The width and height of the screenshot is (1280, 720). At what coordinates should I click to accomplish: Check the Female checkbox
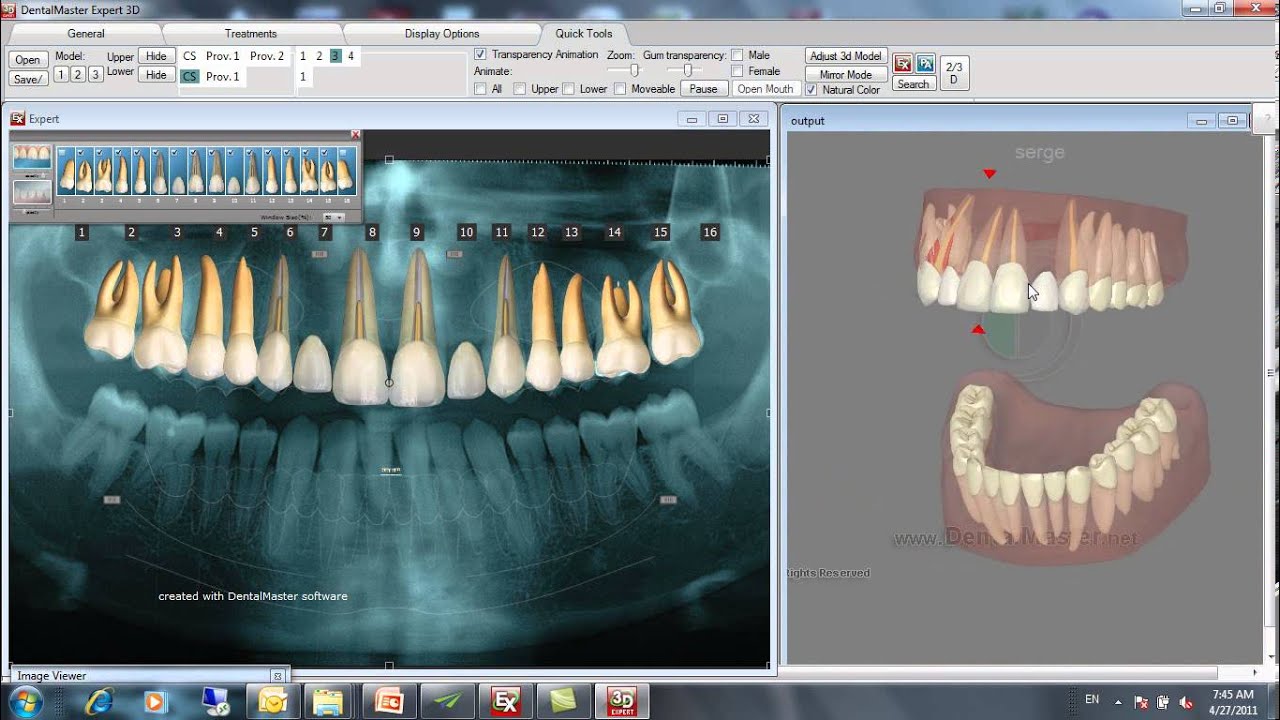coord(737,71)
